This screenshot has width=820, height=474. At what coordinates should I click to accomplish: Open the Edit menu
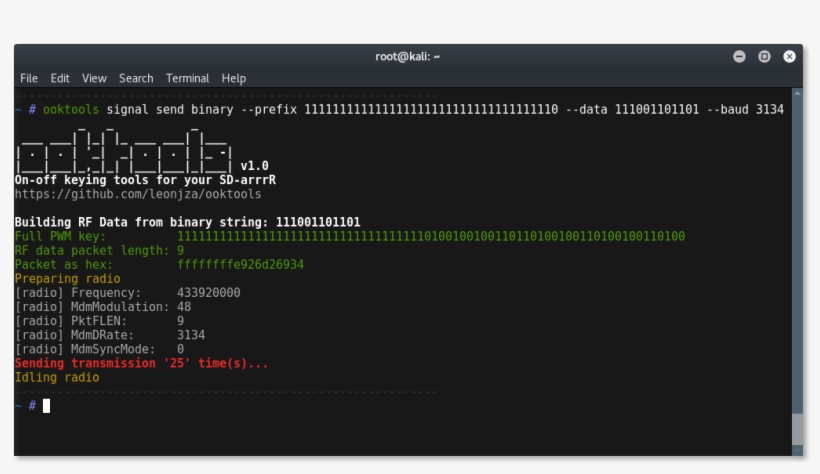(60, 78)
